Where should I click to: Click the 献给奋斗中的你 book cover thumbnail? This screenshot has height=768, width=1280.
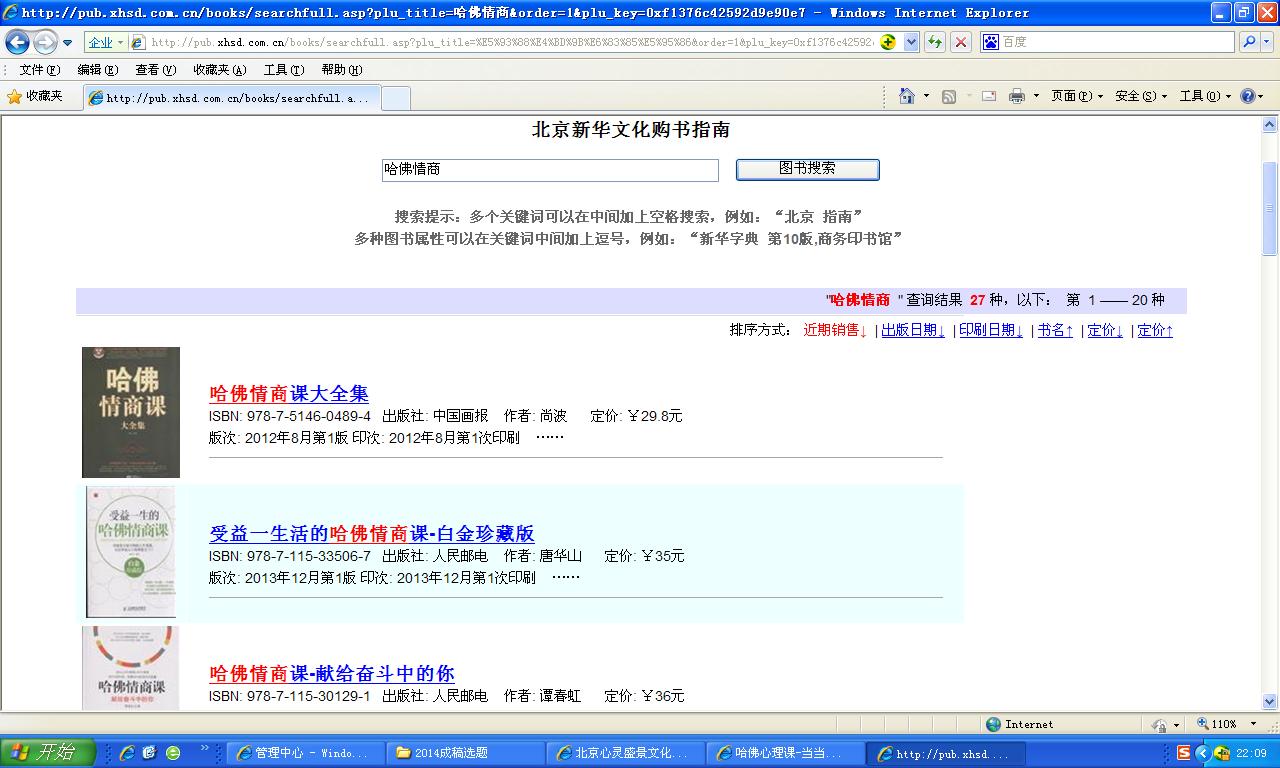[x=131, y=669]
